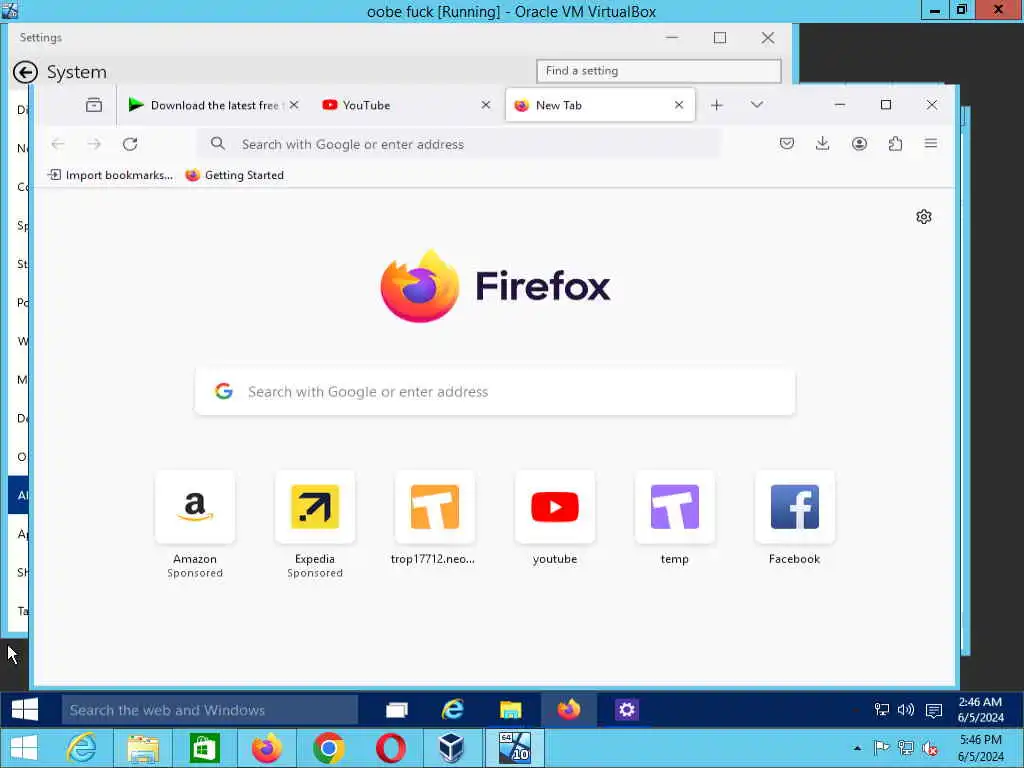Personalize New Tab gear icon

coord(923,217)
